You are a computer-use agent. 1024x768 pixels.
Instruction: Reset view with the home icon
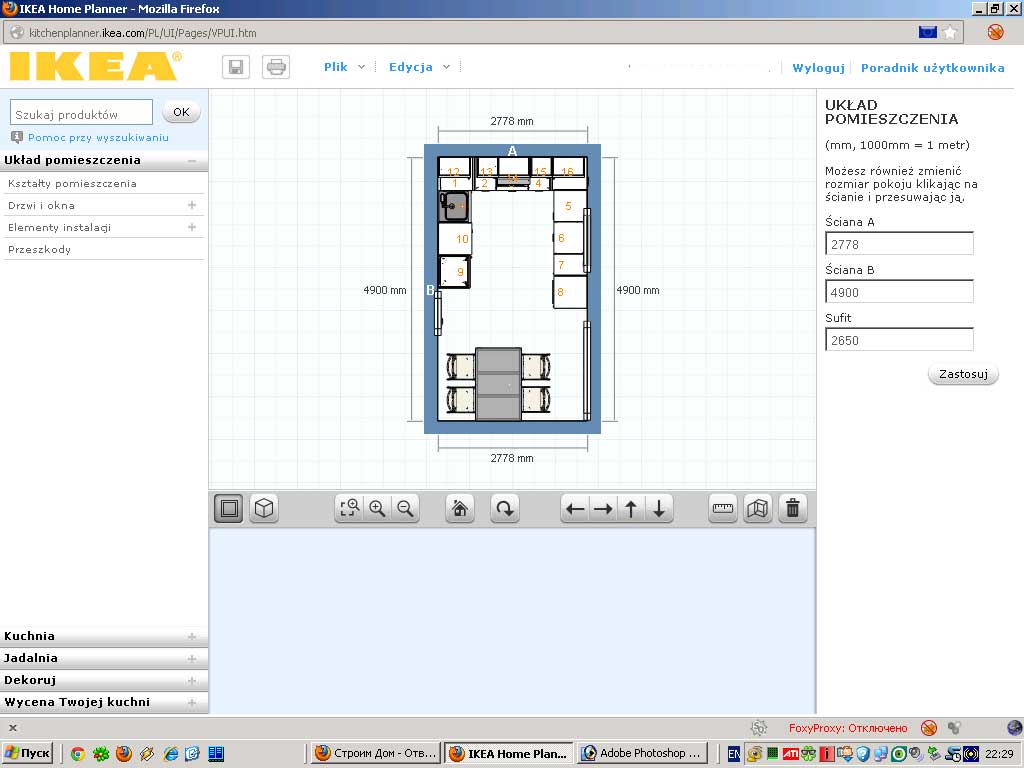(x=460, y=508)
